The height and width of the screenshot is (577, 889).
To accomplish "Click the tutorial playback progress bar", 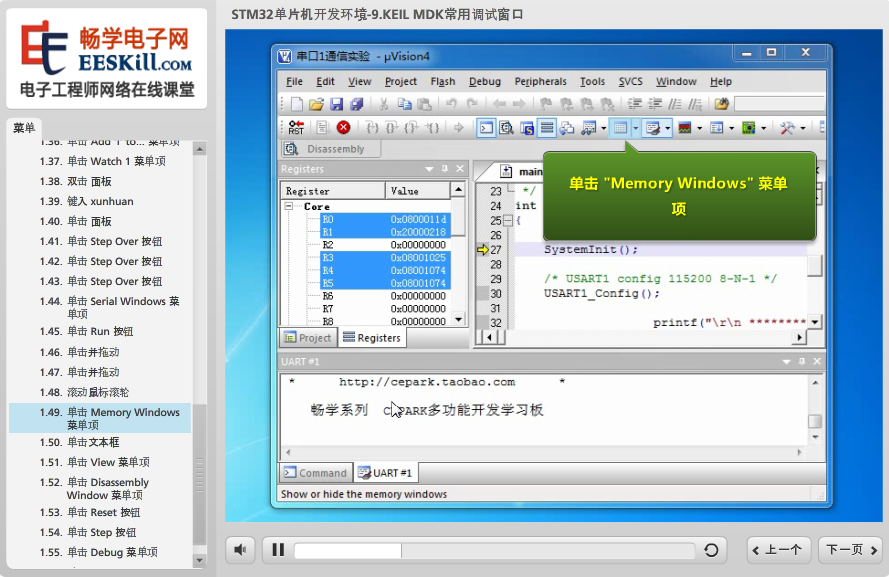I will coord(494,550).
